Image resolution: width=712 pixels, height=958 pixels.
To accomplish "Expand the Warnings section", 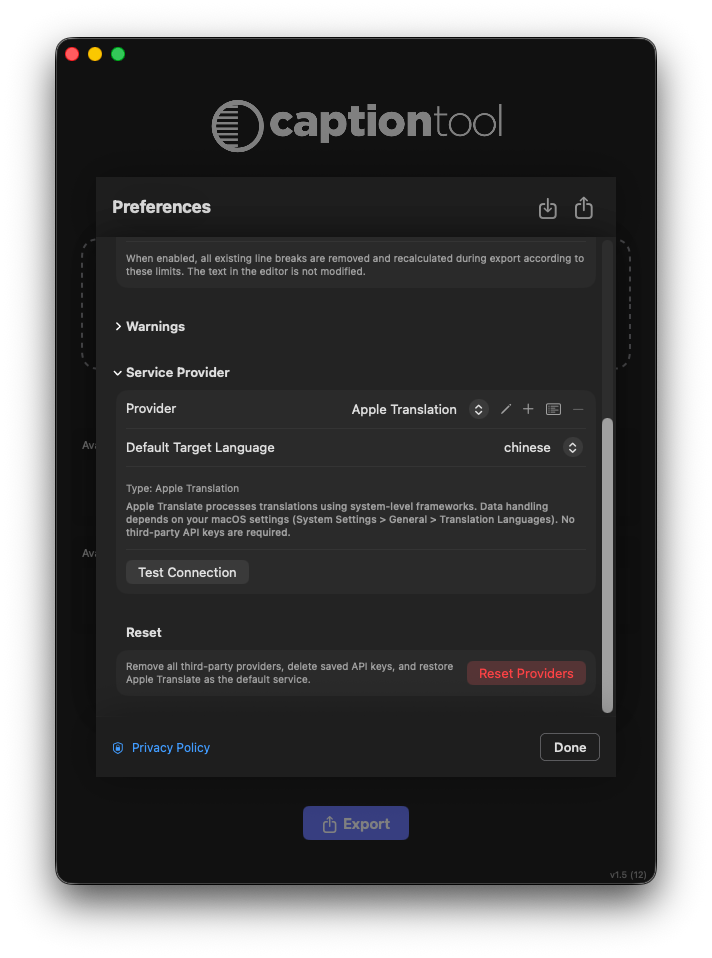I will click(x=118, y=327).
